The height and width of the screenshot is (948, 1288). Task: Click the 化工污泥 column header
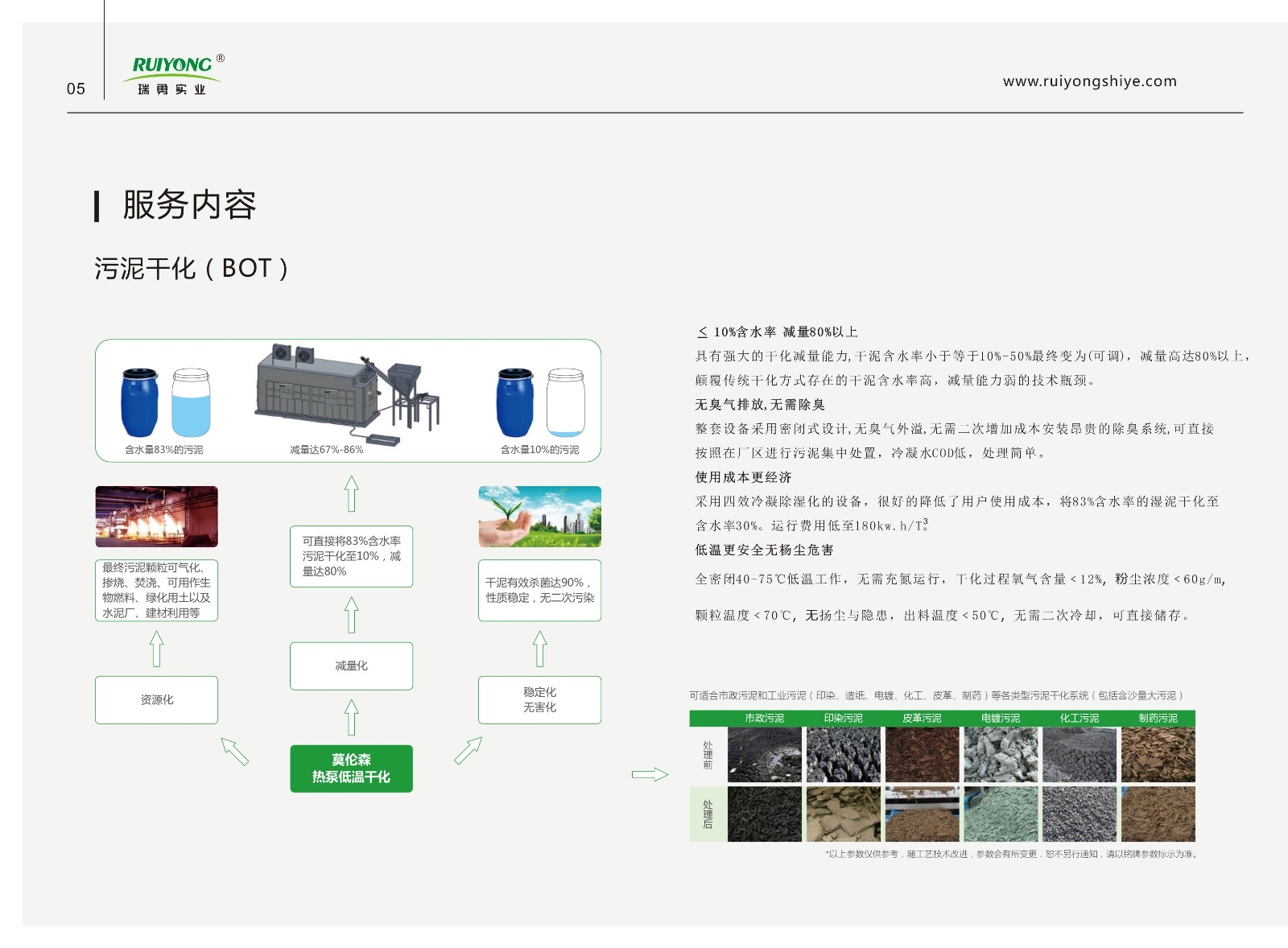(1080, 719)
